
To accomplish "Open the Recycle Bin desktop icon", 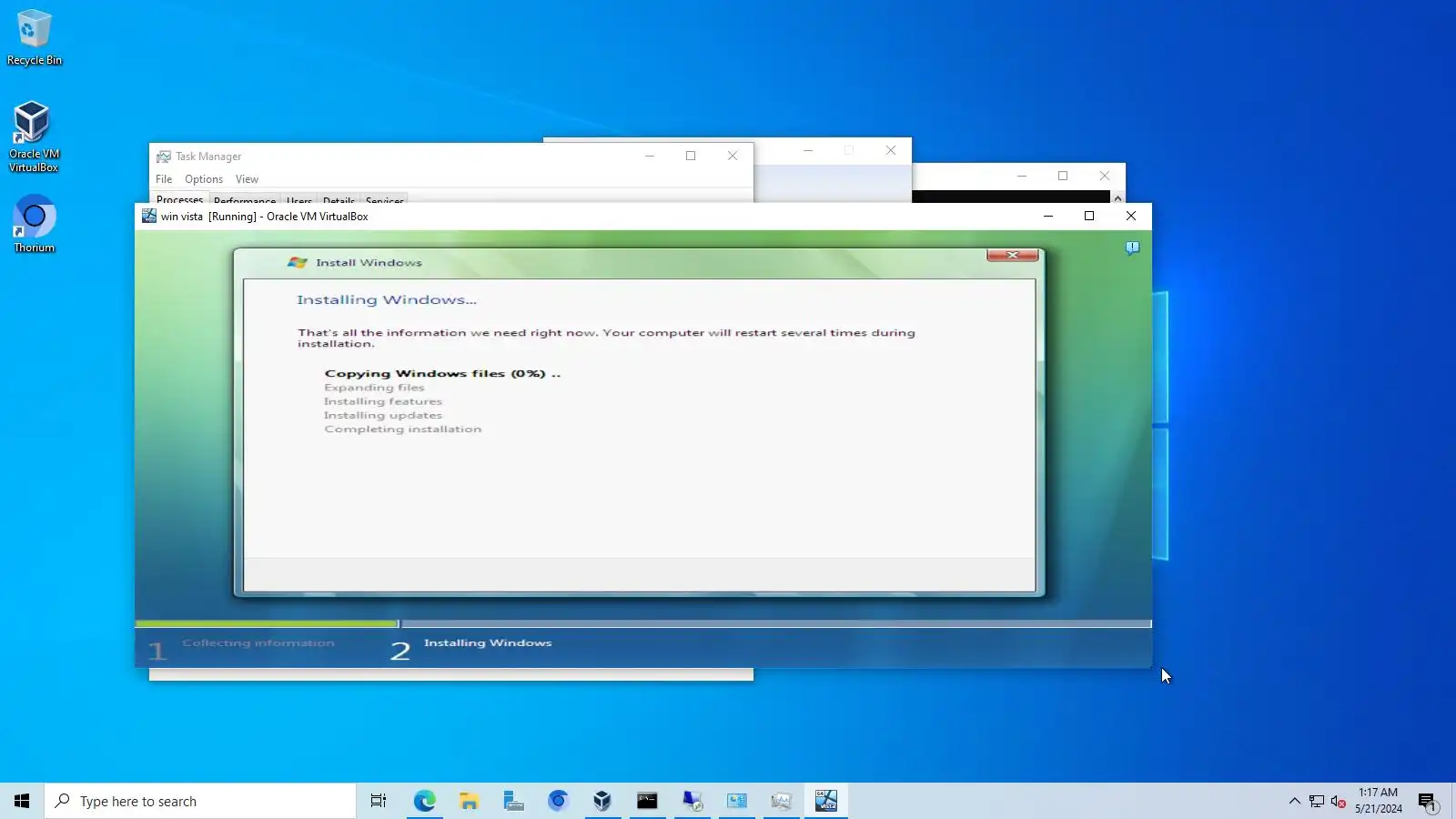I will (35, 38).
